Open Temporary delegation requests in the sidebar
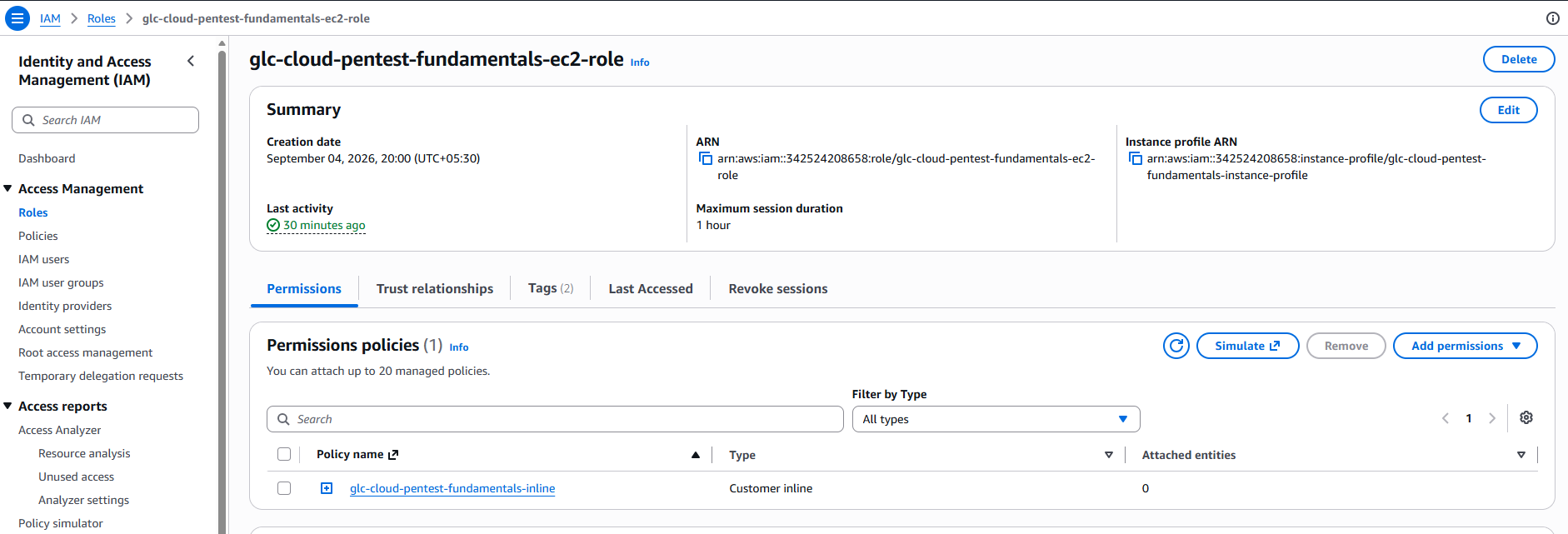 tap(101, 376)
